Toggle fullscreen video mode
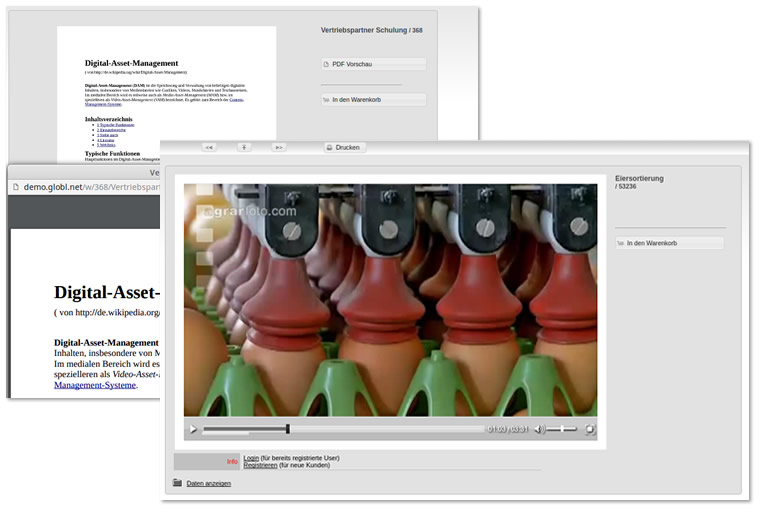 click(589, 429)
